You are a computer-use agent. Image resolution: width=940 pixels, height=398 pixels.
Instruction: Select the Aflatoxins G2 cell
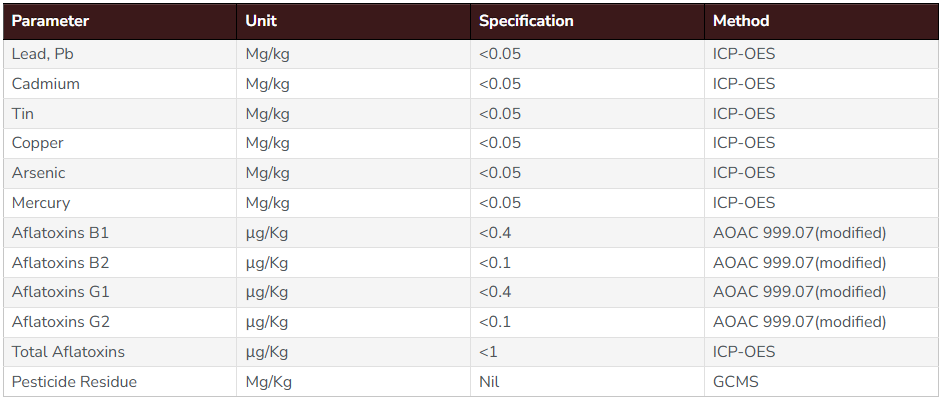pyautogui.click(x=120, y=322)
